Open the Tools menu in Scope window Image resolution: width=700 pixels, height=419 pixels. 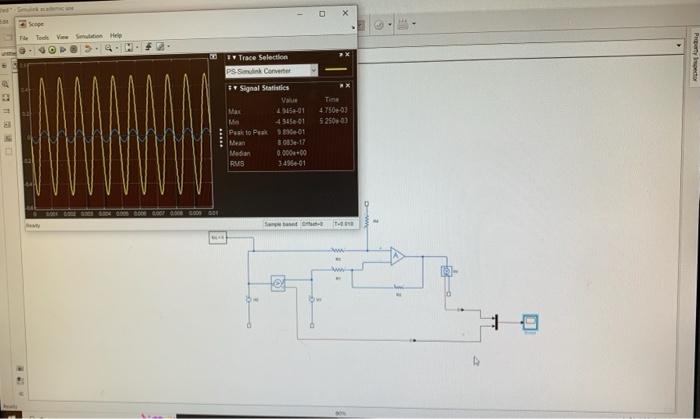(x=42, y=37)
